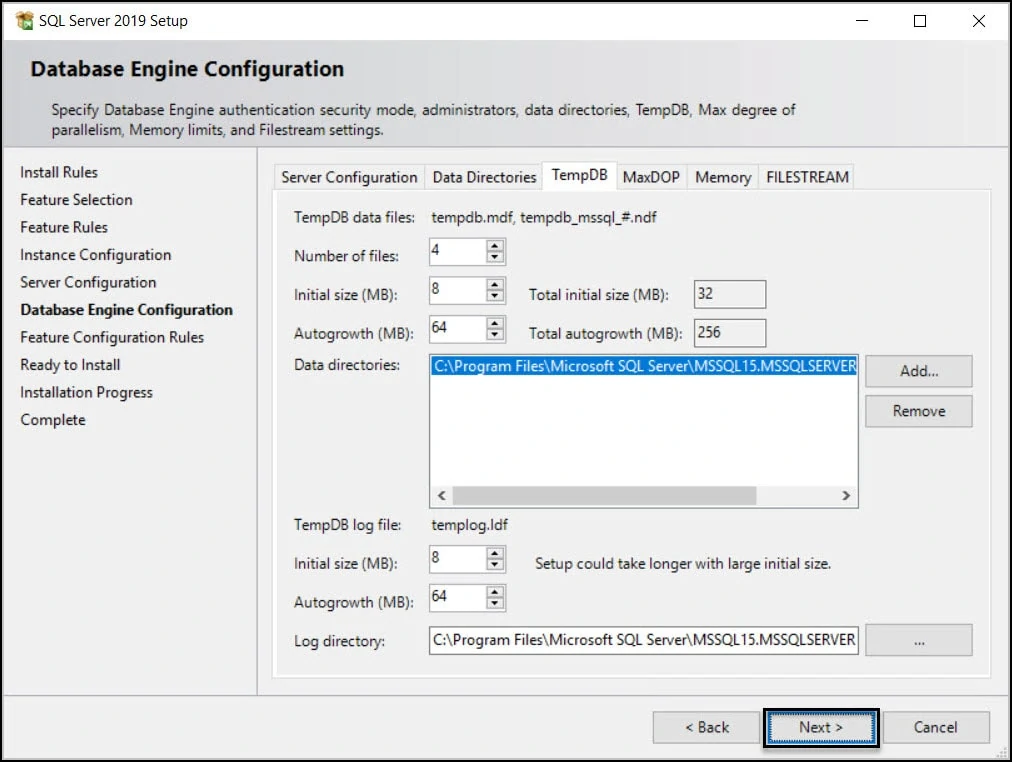Increase log file Autogrowth up arrow
The height and width of the screenshot is (762, 1012).
coord(495,592)
